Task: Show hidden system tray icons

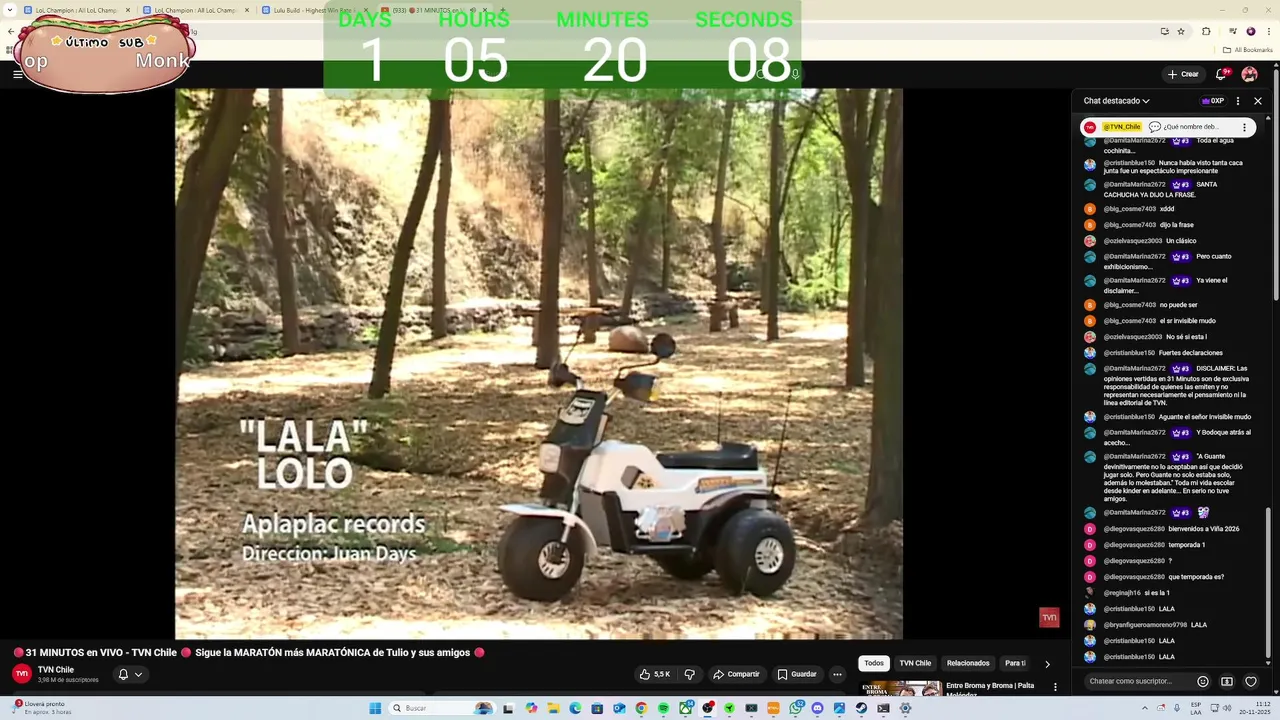Action: point(1145,708)
